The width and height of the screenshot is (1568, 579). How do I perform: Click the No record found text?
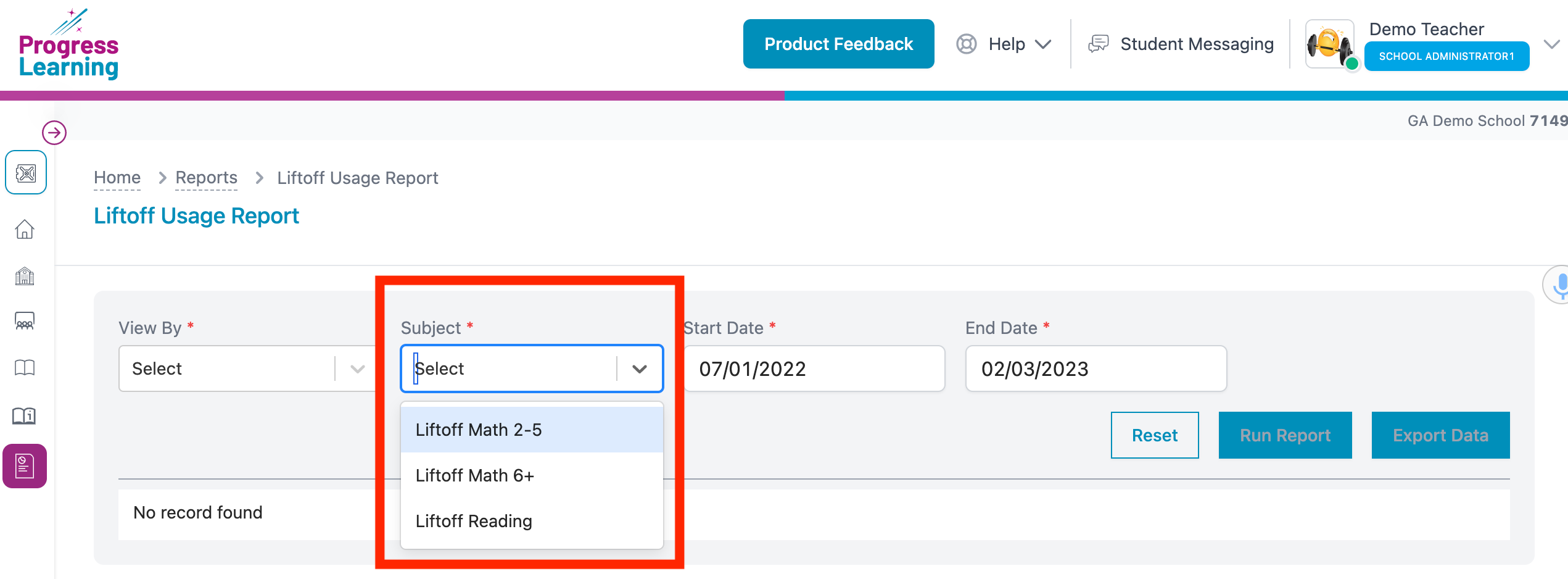pyautogui.click(x=198, y=512)
